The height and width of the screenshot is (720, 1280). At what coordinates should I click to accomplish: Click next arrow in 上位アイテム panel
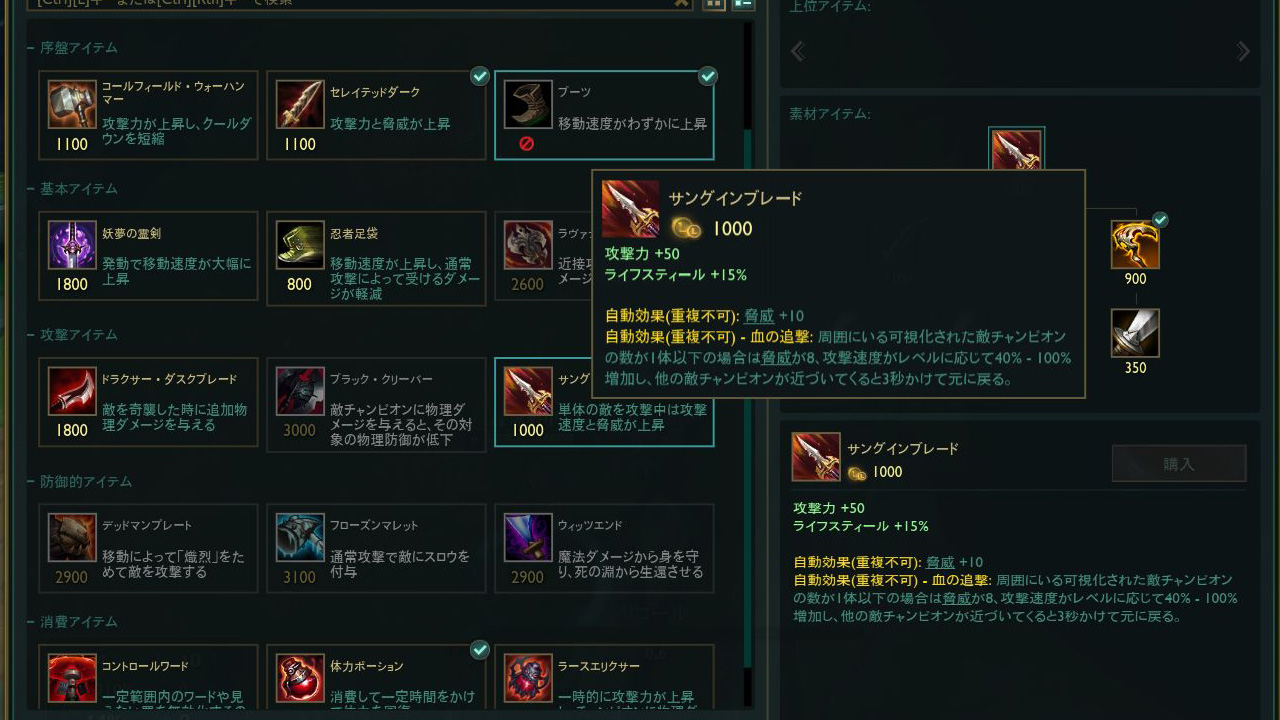[x=1243, y=51]
